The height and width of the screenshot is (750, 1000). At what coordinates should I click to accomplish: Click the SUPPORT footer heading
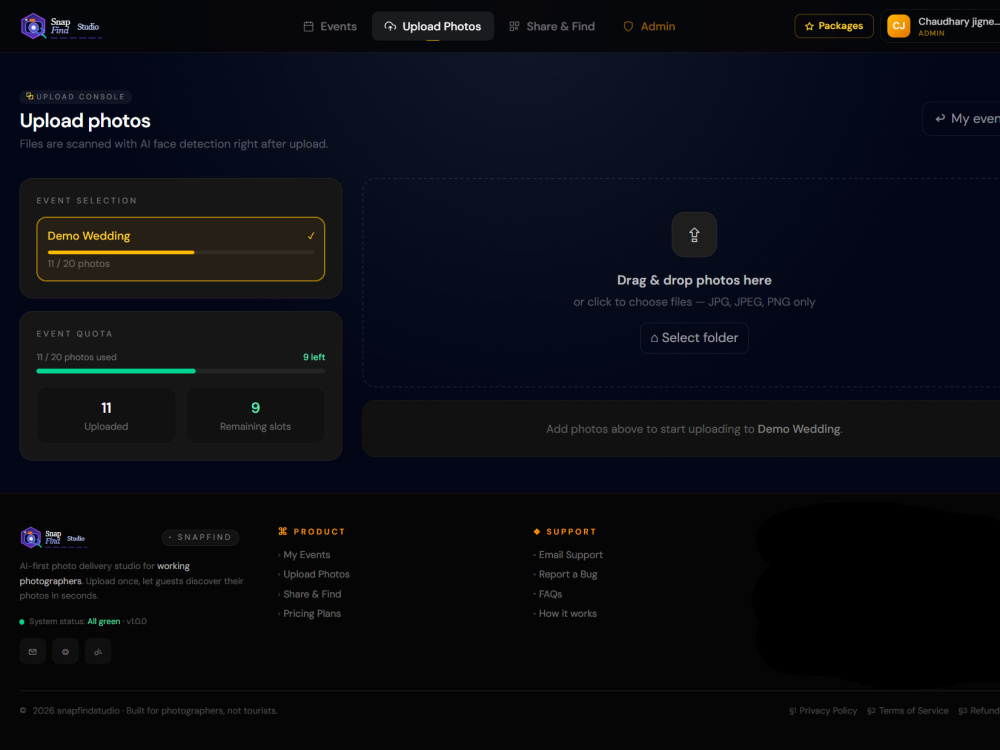pyautogui.click(x=565, y=532)
